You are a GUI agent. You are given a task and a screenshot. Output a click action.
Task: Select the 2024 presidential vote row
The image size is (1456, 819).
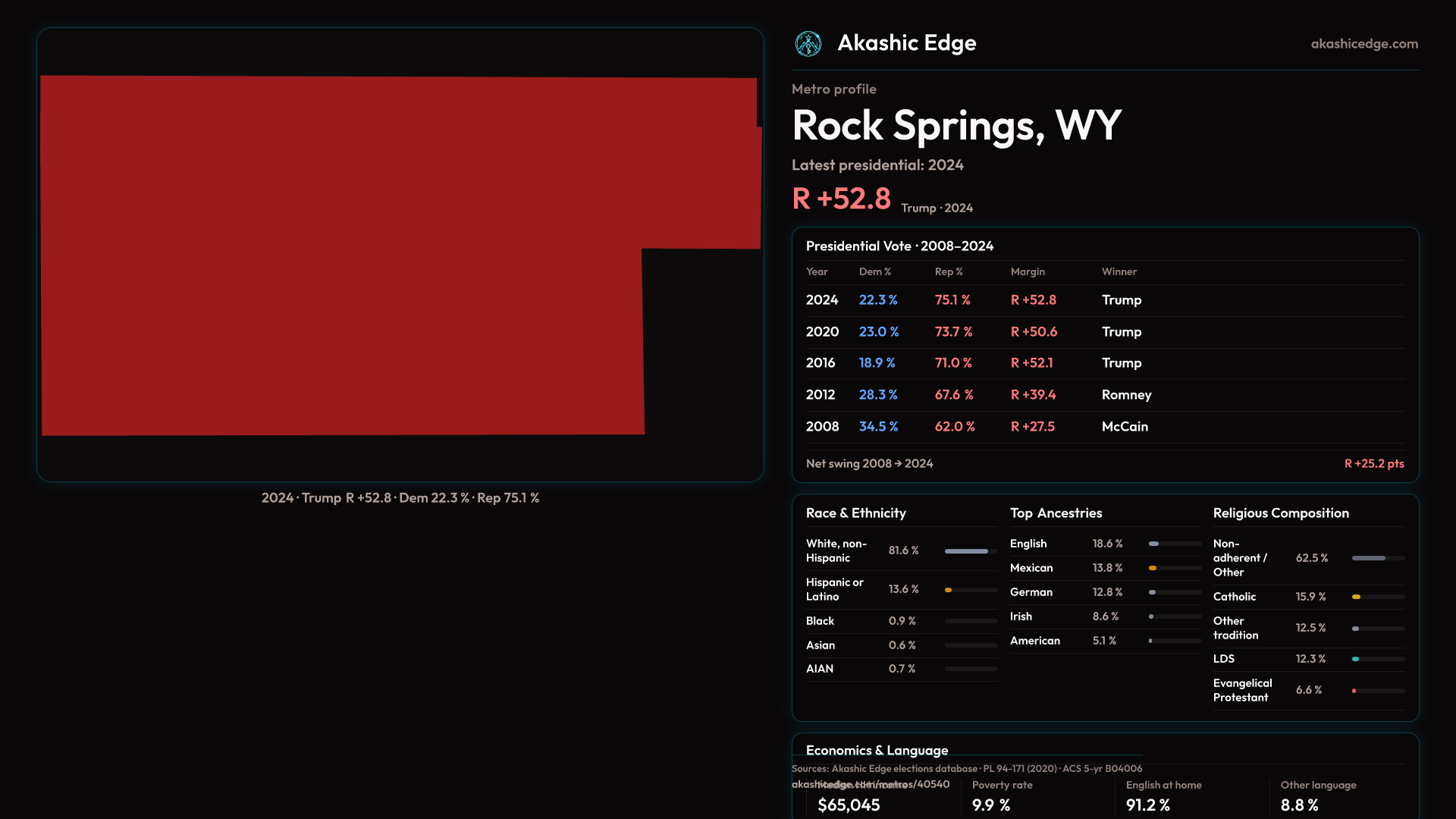(1104, 300)
